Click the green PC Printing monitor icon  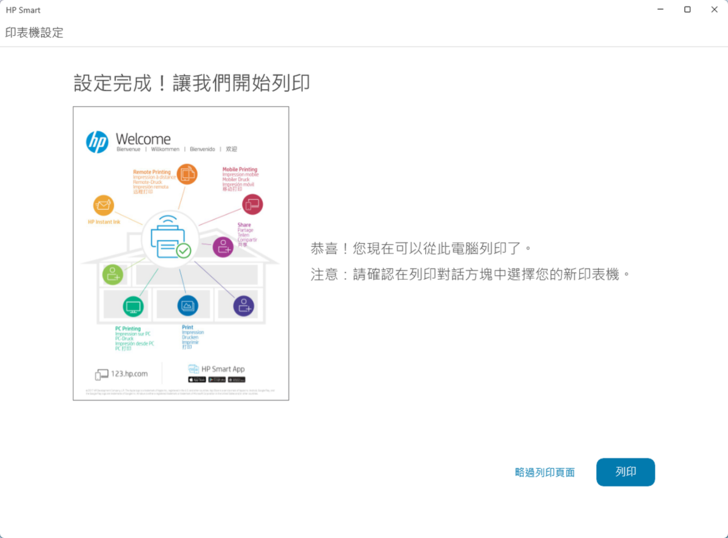[133, 307]
